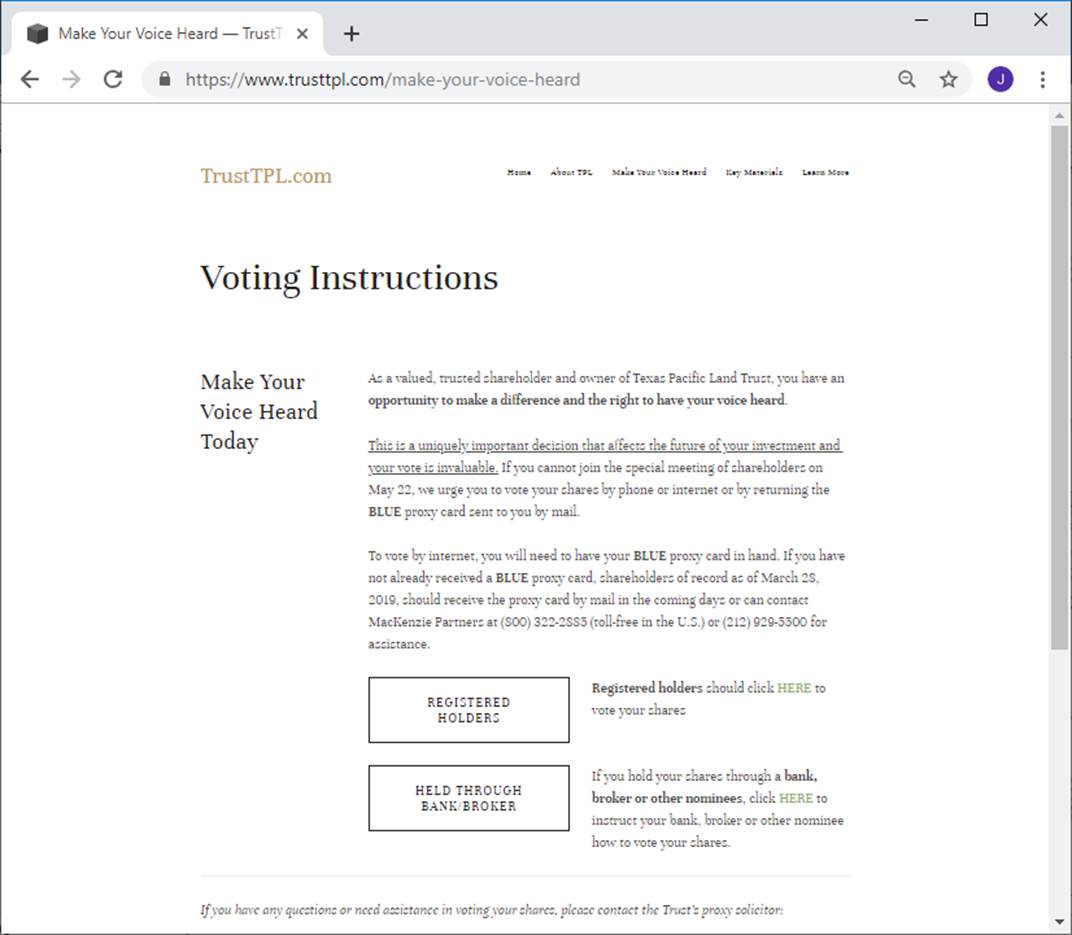Click the scrollbar down arrow
1072x935 pixels.
1060,921
